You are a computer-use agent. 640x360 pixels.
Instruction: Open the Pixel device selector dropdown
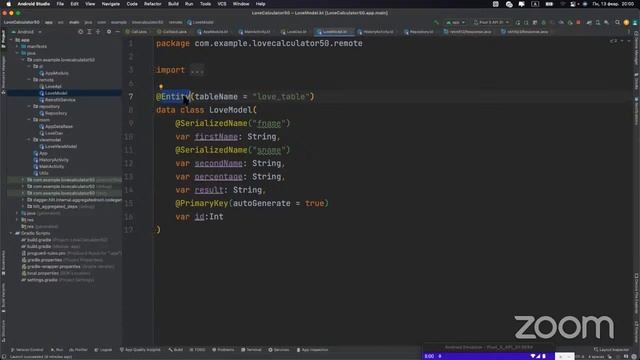[x=491, y=22]
